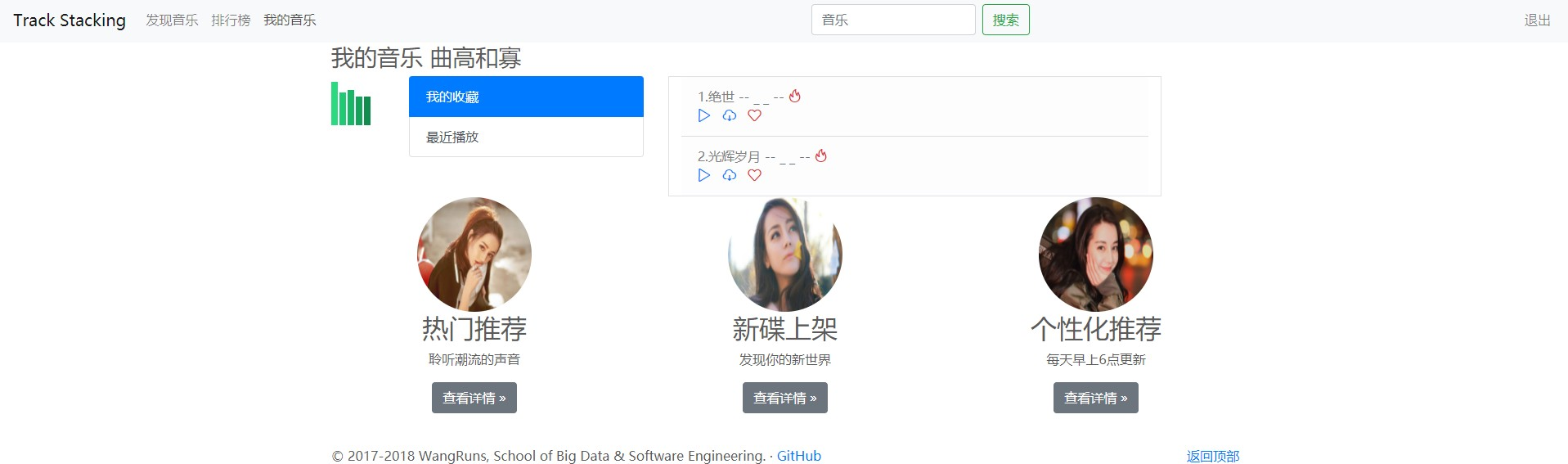Download the song 1.绝世 via cloud icon

pos(730,115)
